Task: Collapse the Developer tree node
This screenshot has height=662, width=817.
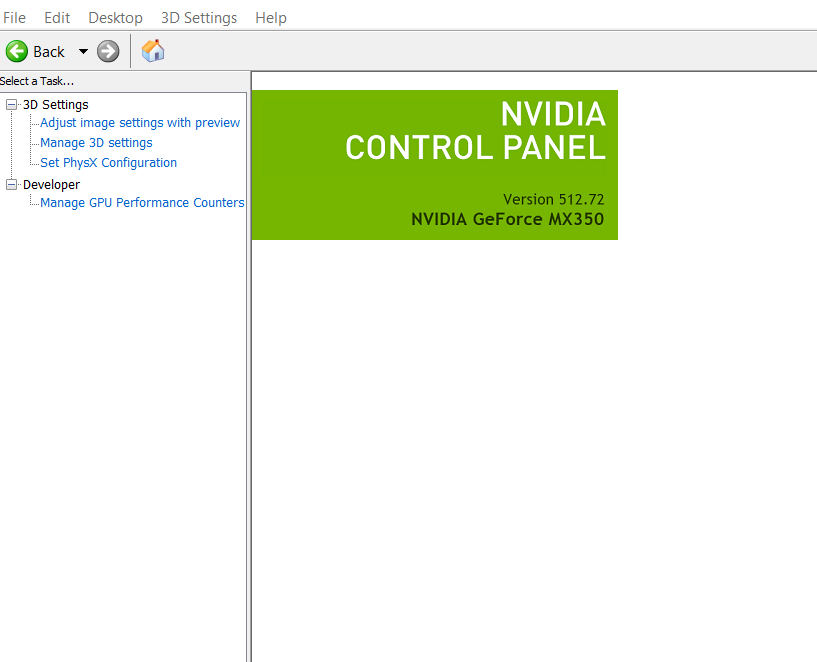Action: pos(12,185)
